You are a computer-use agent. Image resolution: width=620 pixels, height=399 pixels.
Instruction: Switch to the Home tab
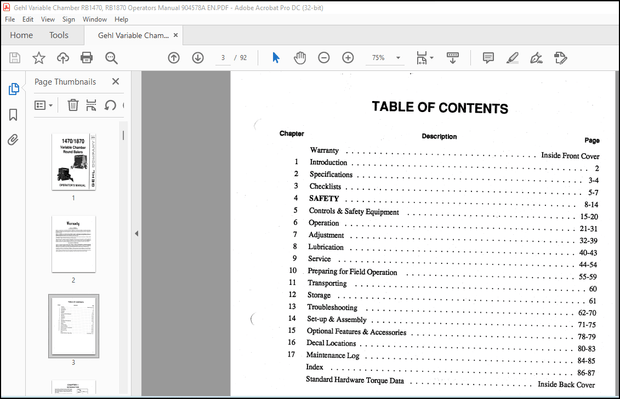pyautogui.click(x=21, y=35)
